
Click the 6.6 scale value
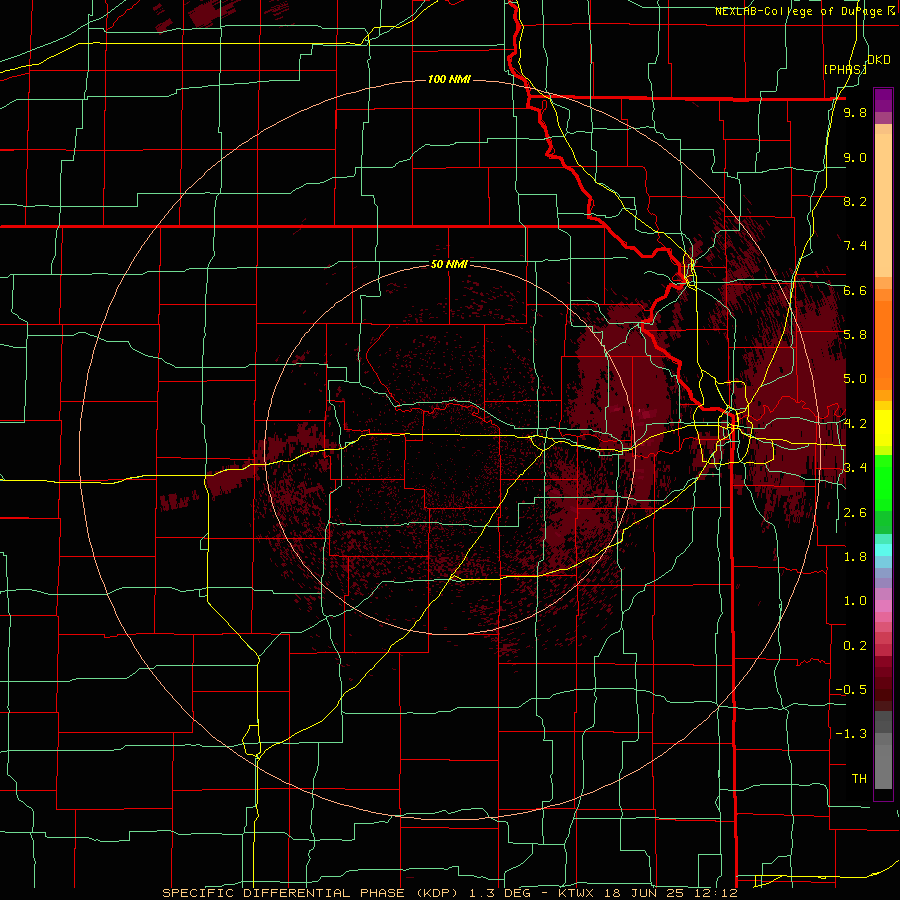click(x=855, y=290)
